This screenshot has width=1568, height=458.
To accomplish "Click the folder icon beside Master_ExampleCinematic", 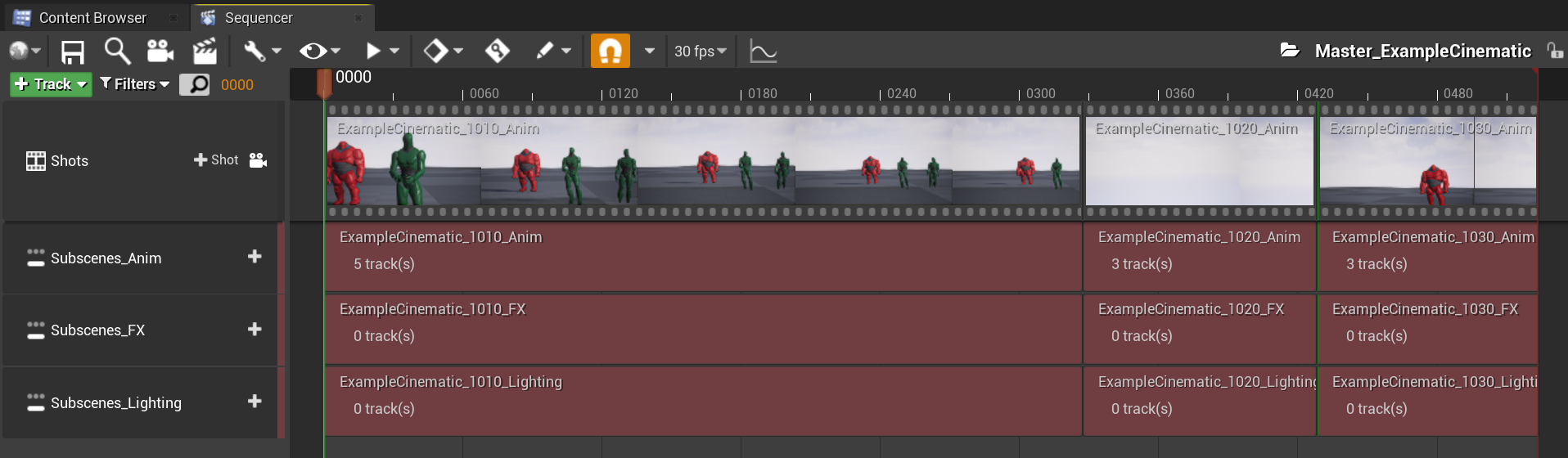I will (1290, 50).
